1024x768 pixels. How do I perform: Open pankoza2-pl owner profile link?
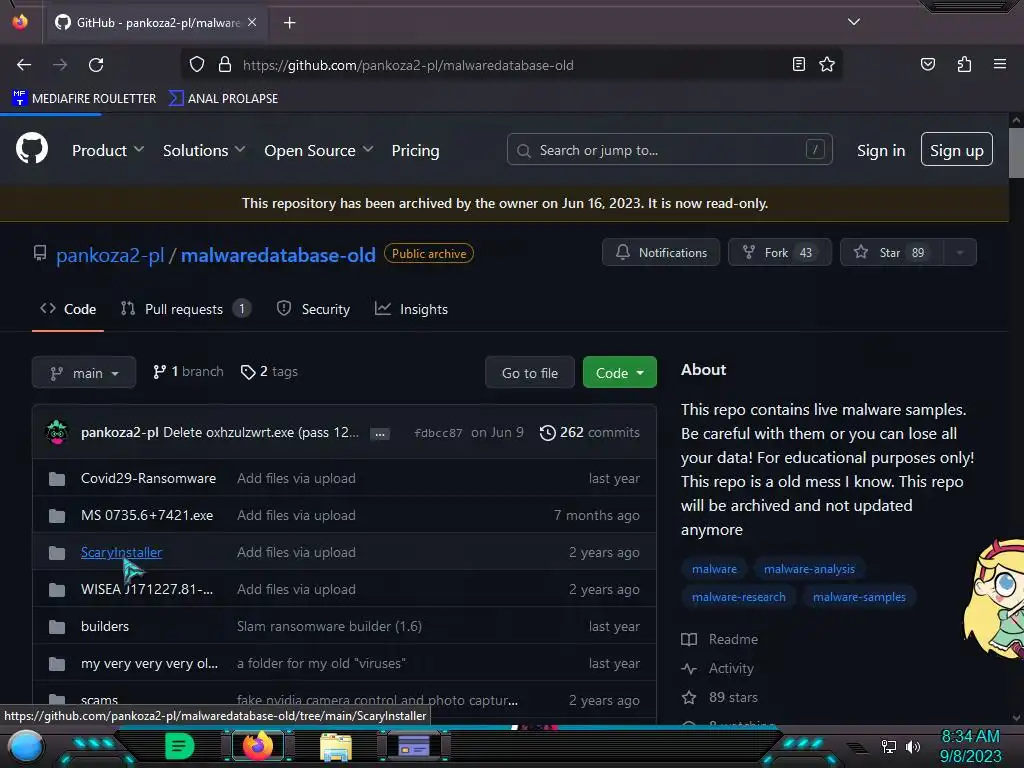110,255
